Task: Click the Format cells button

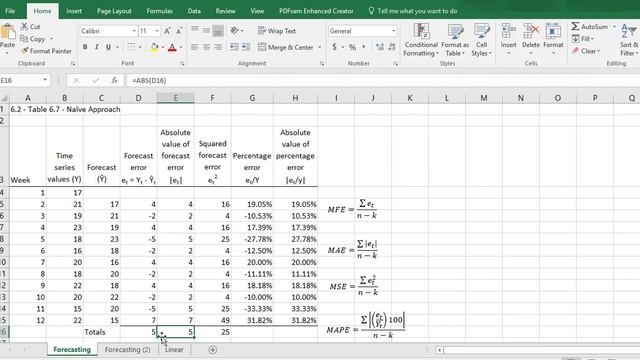Action: [553, 39]
